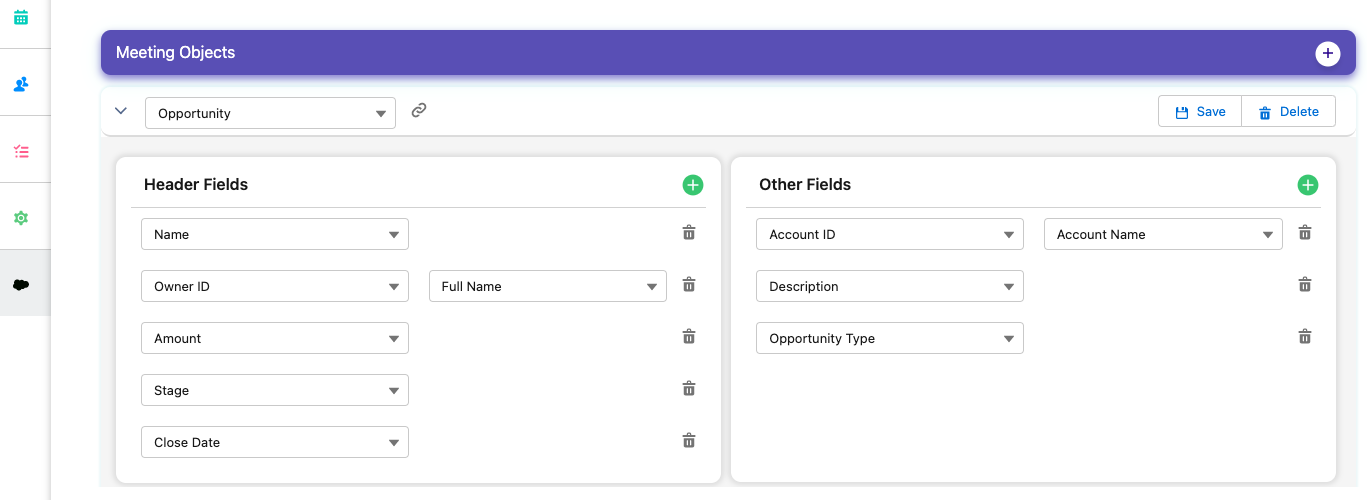1367x500 pixels.
Task: Remove the Description field using the trash icon
Action: pyautogui.click(x=1304, y=285)
